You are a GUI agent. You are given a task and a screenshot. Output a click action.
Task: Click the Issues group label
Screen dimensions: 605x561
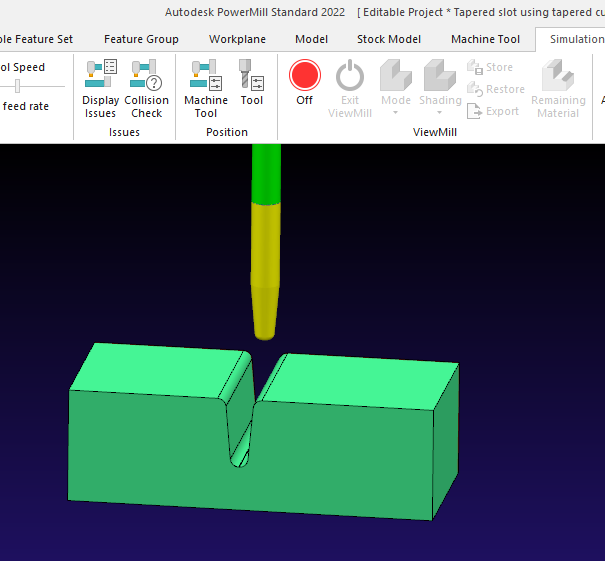(x=124, y=132)
